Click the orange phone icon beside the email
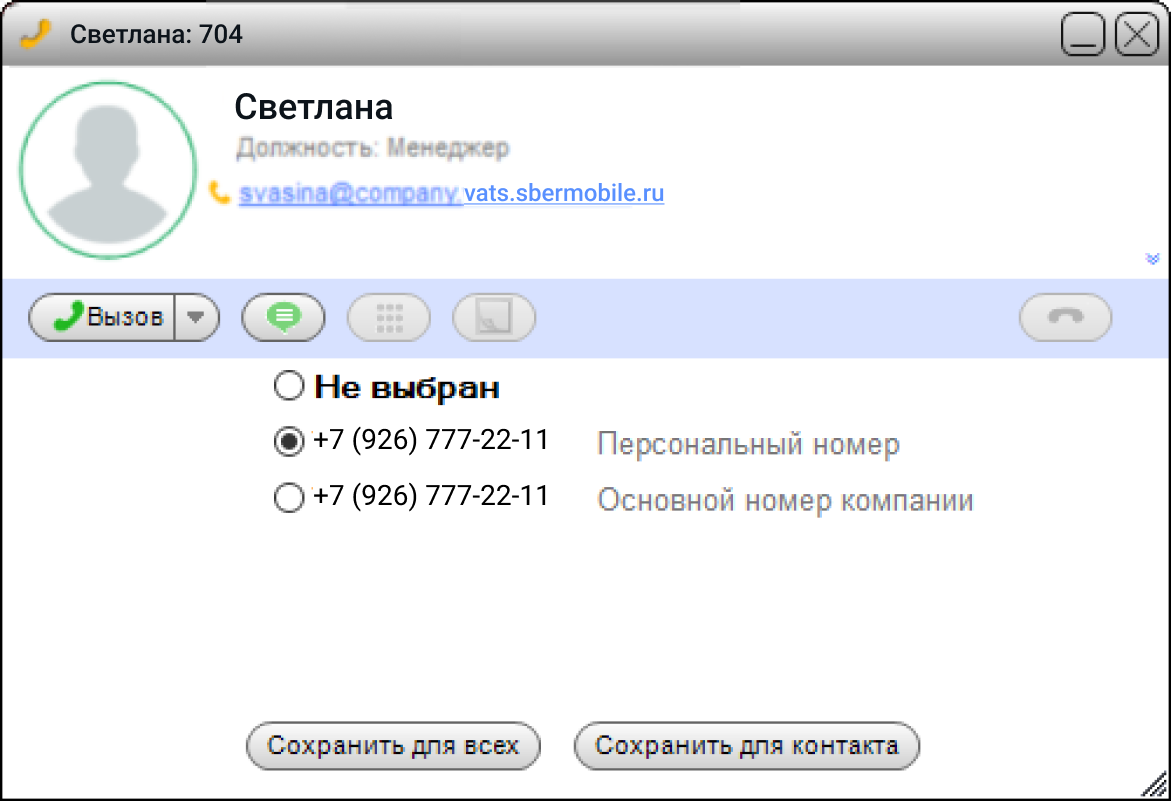Image resolution: width=1171 pixels, height=801 pixels. 220,192
